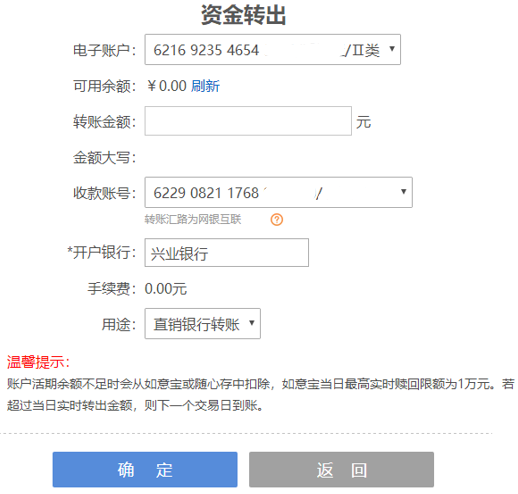The height and width of the screenshot is (494, 518).
Task: Click the 手续费 0.00元 fee value
Action: coord(166,289)
